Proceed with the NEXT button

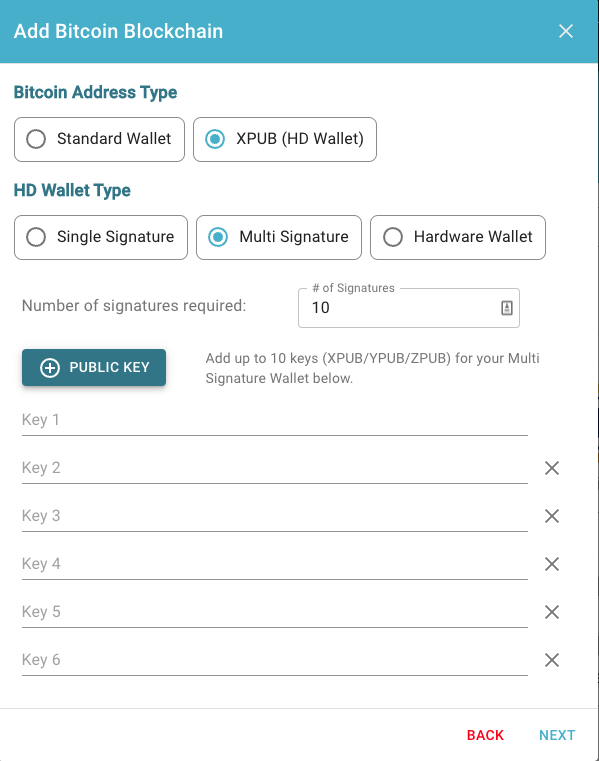pyautogui.click(x=557, y=735)
